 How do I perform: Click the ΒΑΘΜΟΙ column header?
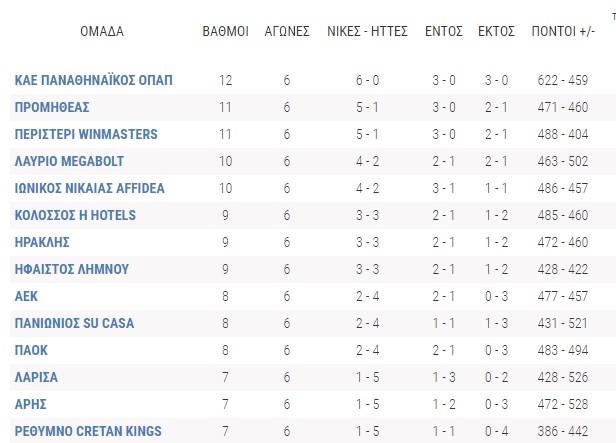point(226,31)
